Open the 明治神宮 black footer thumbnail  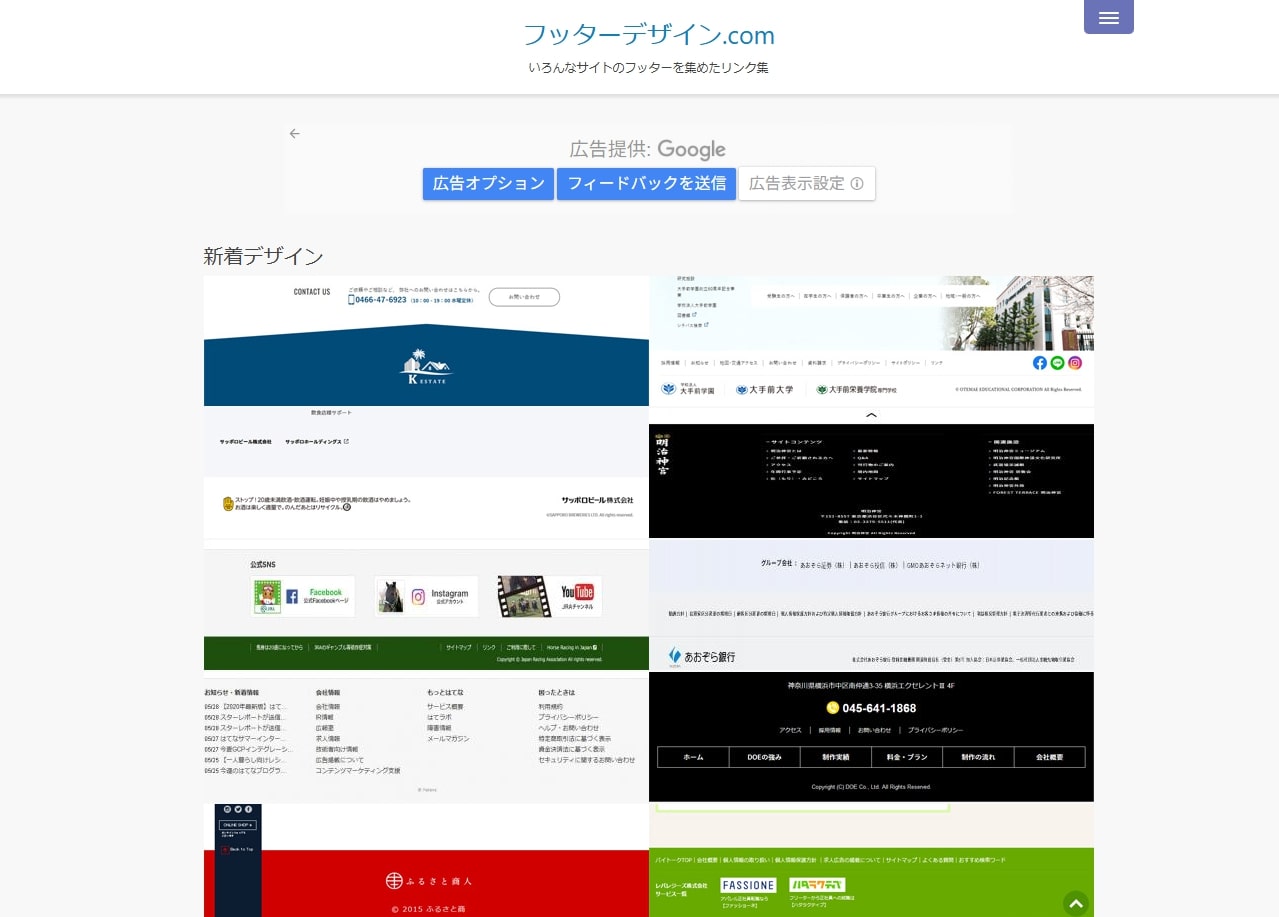tap(871, 481)
